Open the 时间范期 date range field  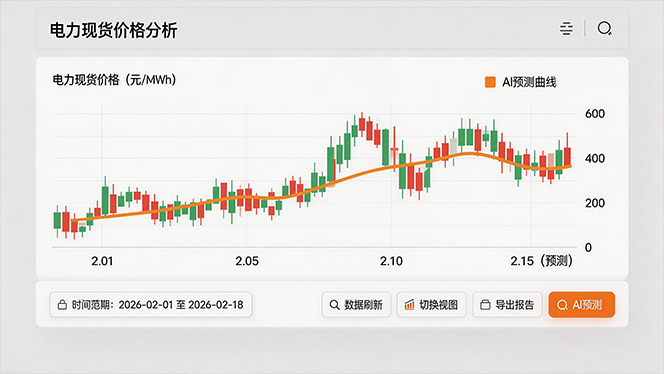(x=151, y=305)
